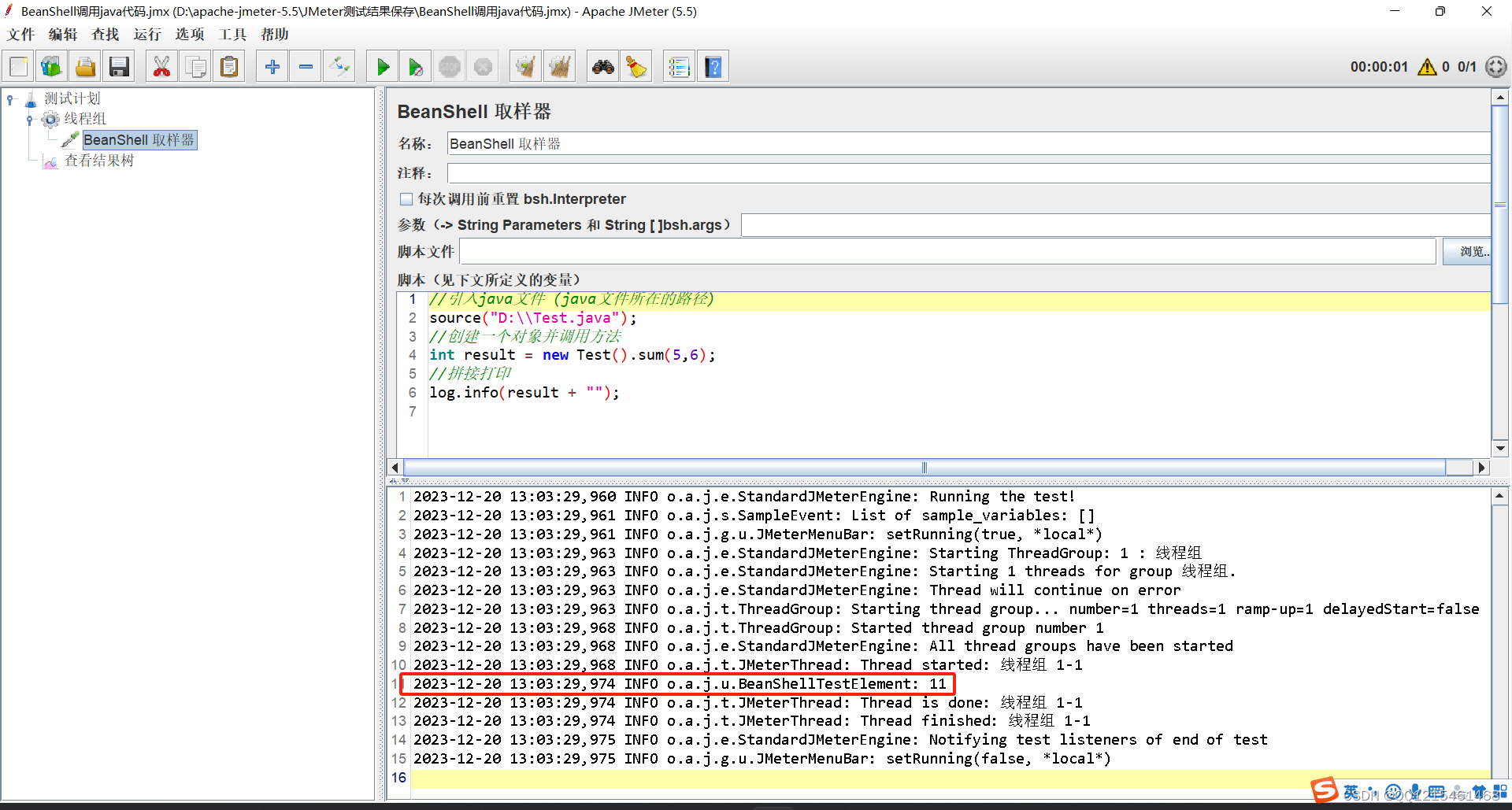Collapse the 测试计划 tree node
Viewport: 1512px width, 810px height.
(x=10, y=99)
